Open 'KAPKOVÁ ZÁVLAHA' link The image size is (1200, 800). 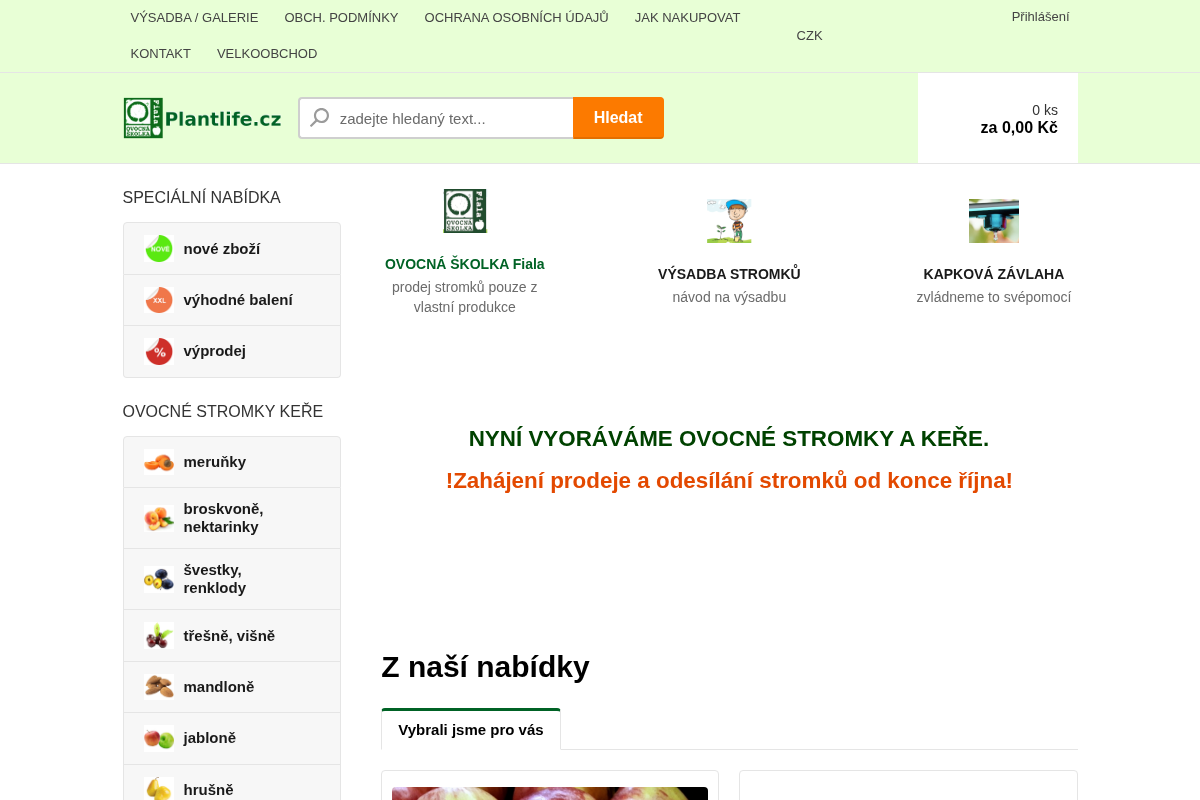click(994, 274)
